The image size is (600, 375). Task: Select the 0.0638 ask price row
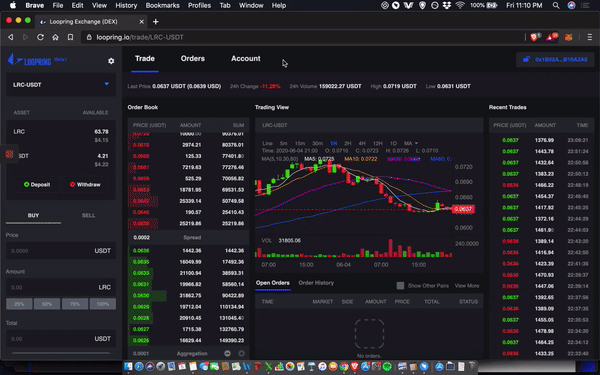[188, 223]
